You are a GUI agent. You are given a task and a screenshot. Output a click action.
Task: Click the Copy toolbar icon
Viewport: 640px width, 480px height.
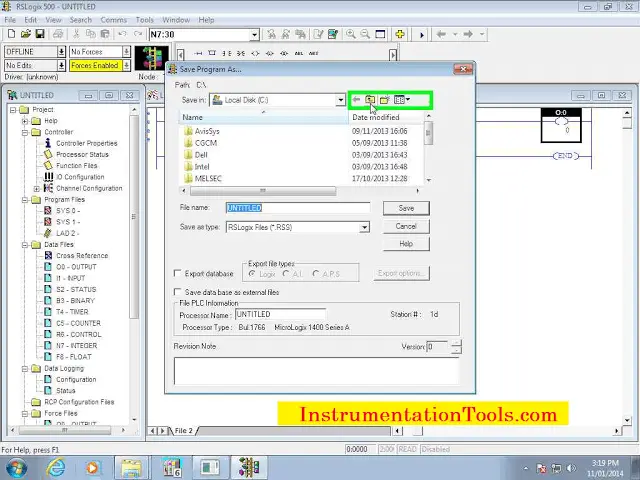(x=90, y=34)
